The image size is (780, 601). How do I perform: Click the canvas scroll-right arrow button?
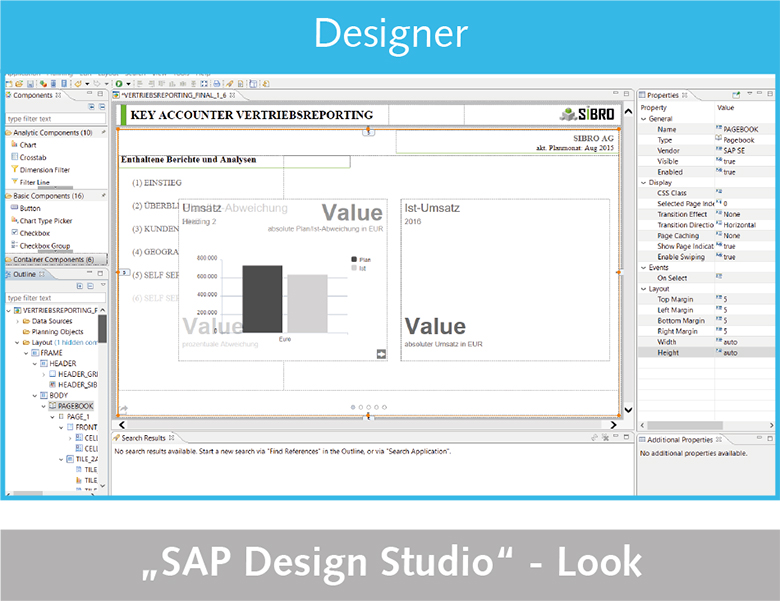[x=613, y=425]
